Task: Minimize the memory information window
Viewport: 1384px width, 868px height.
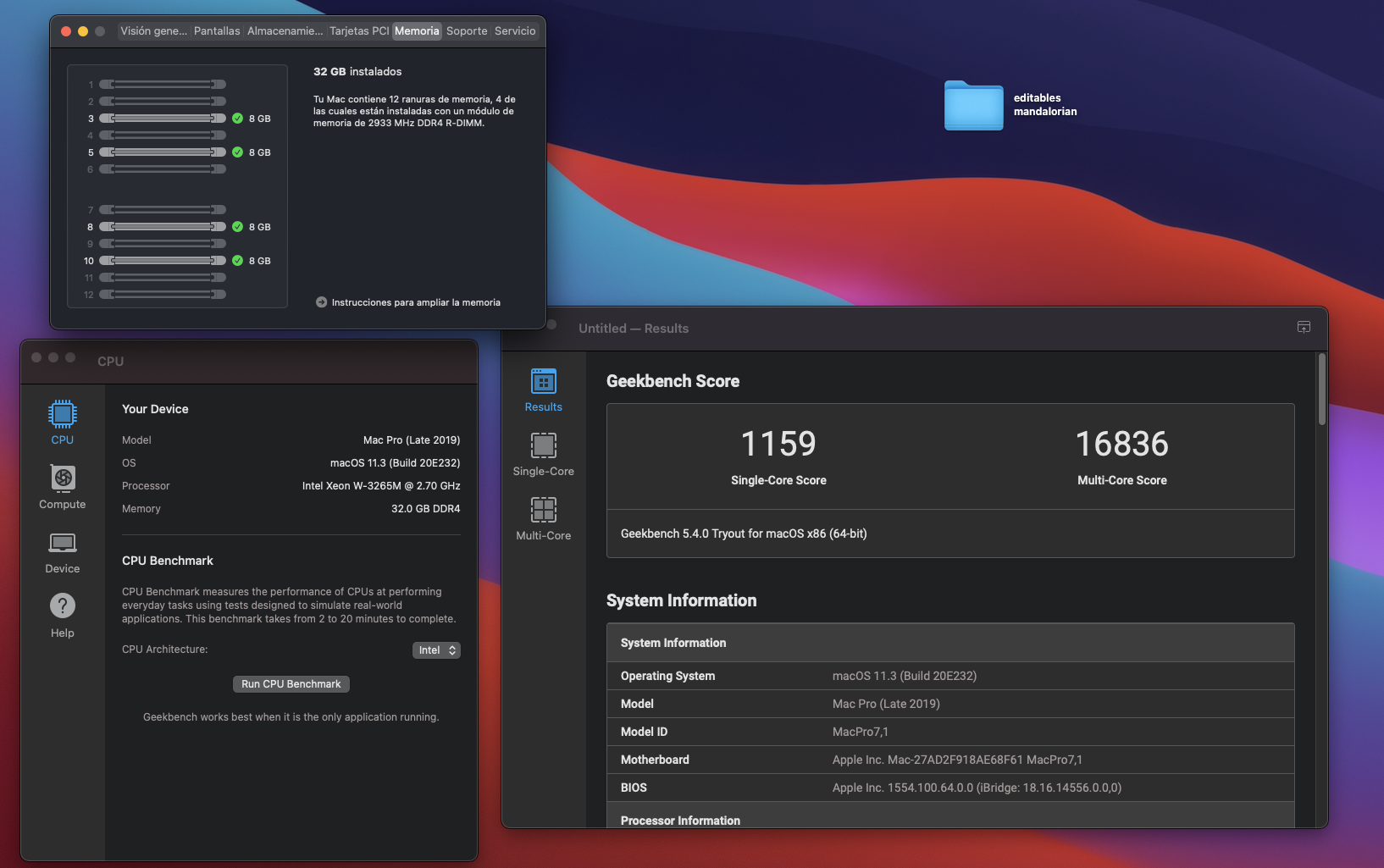Action: click(83, 31)
